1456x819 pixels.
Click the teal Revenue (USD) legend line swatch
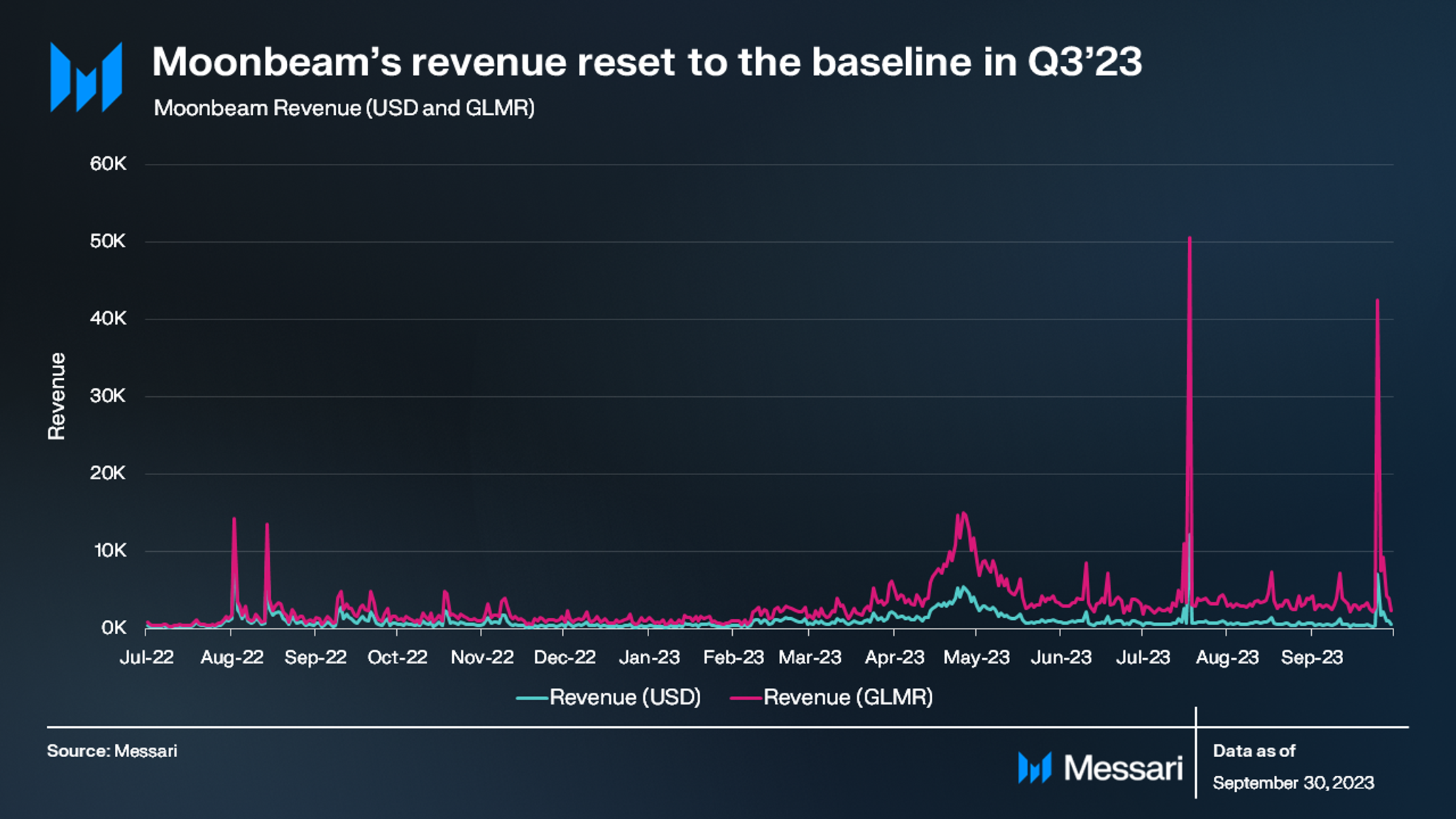(x=532, y=698)
